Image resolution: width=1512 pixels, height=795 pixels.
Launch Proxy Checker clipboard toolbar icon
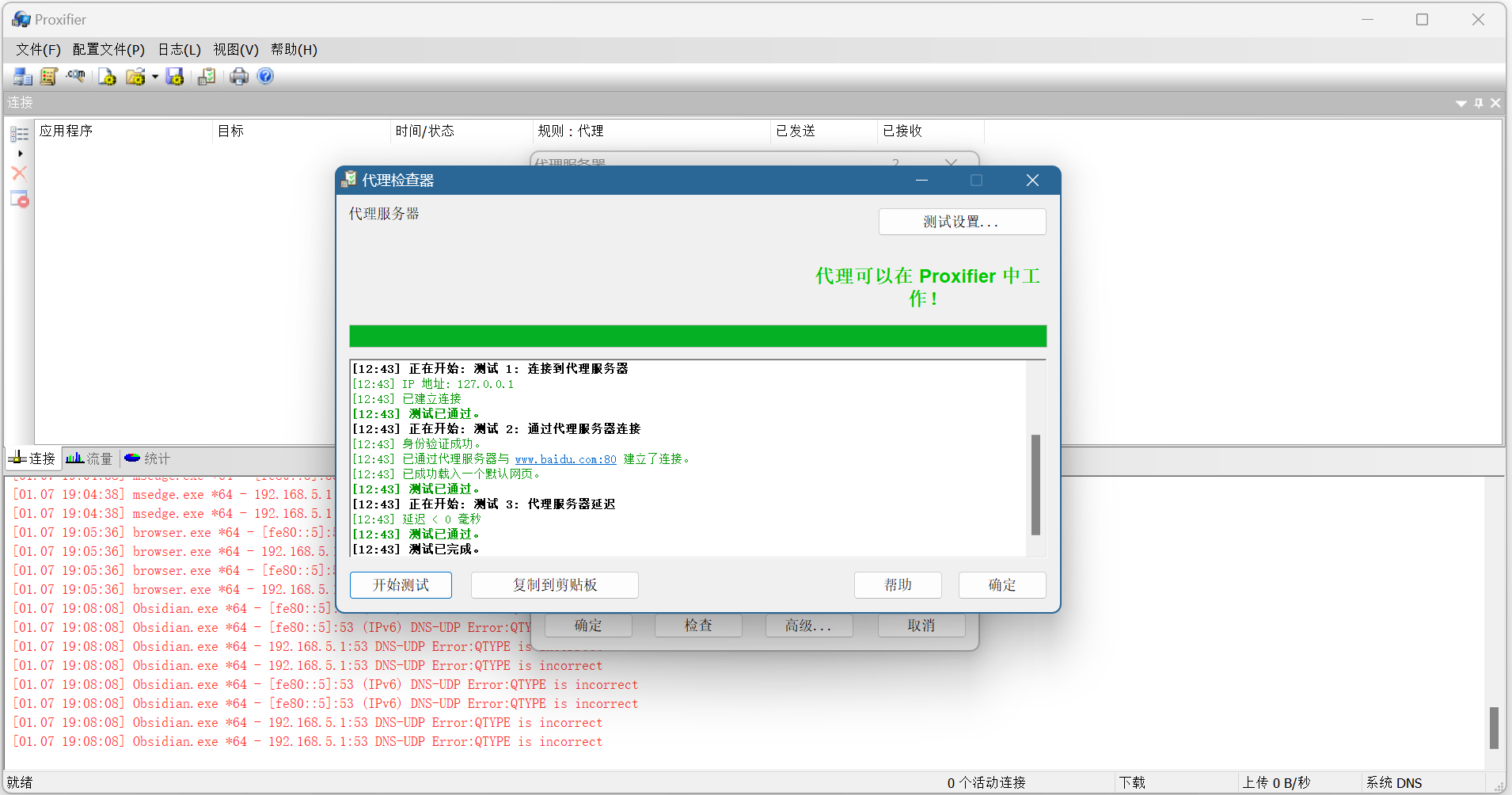pyautogui.click(x=207, y=77)
